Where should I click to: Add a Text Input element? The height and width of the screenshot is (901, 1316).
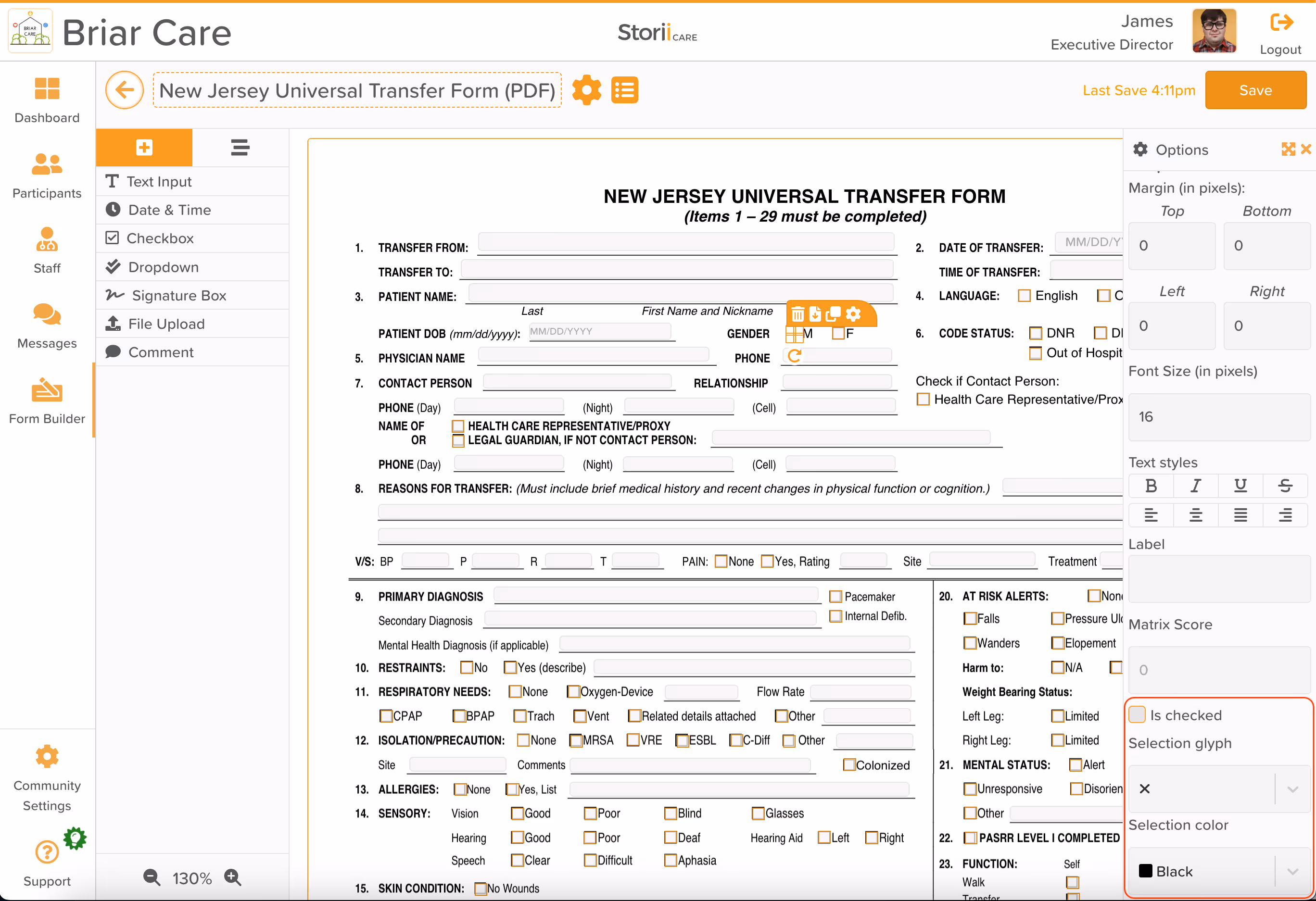pos(192,181)
